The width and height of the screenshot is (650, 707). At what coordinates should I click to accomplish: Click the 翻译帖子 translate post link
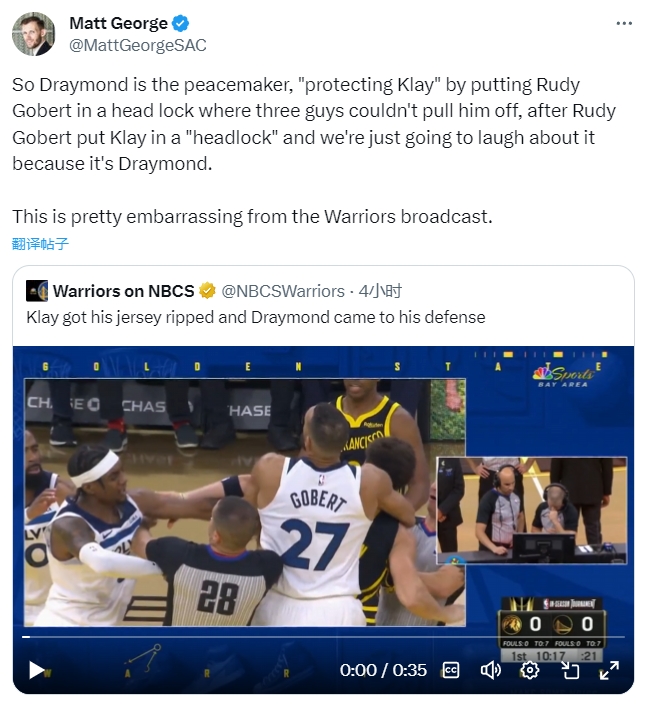pos(40,244)
